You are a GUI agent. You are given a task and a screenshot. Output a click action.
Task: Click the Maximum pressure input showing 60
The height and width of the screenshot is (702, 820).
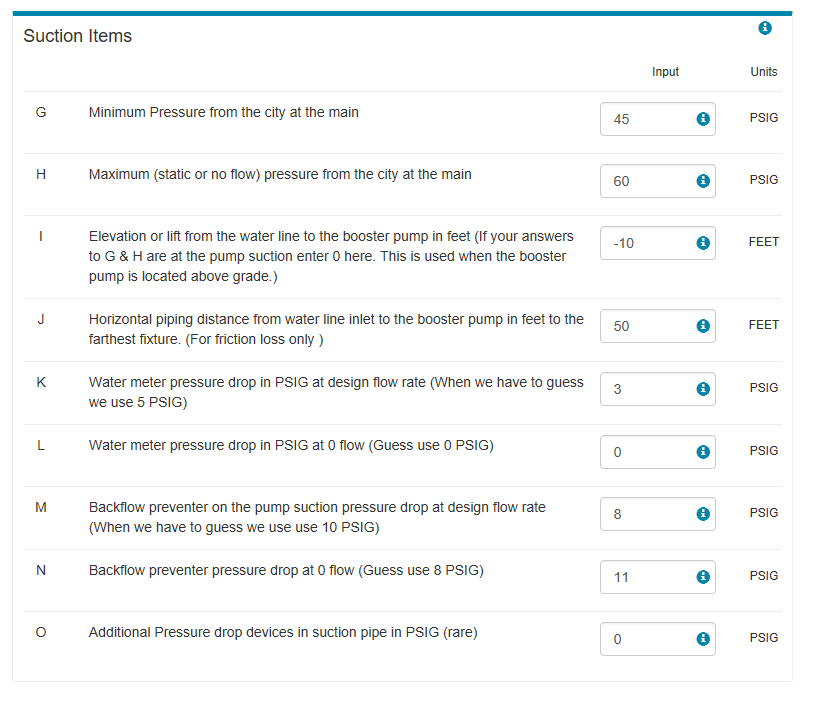coord(657,181)
